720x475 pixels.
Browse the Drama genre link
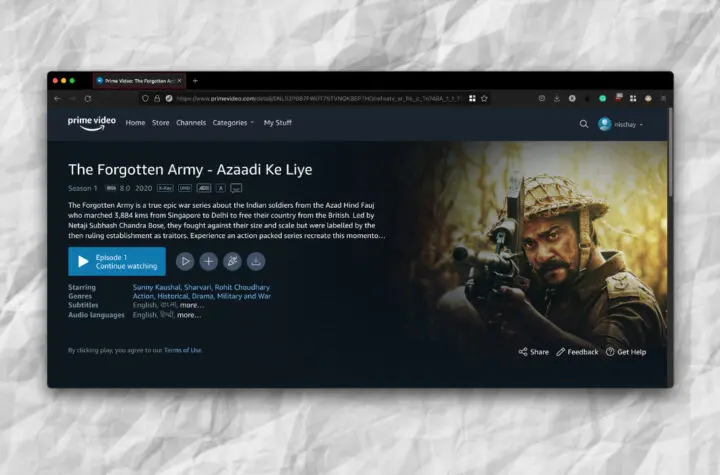[202, 296]
